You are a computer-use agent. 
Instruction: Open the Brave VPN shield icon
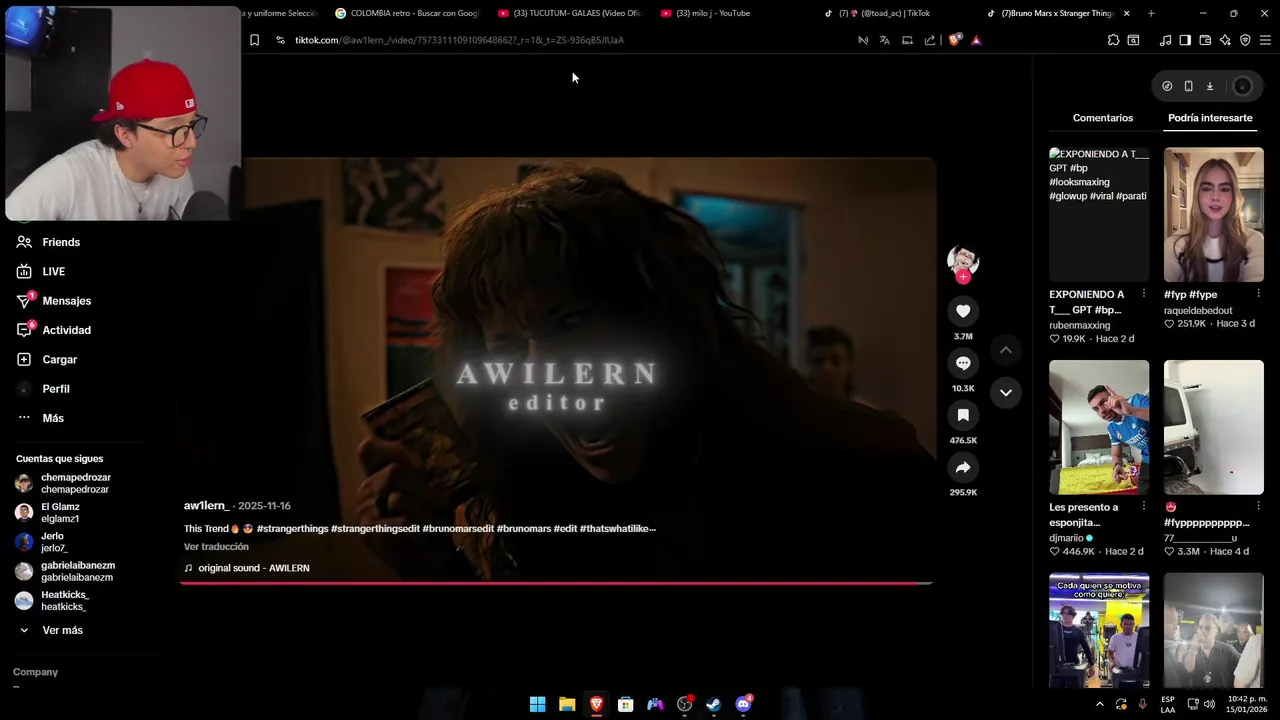pos(1245,40)
